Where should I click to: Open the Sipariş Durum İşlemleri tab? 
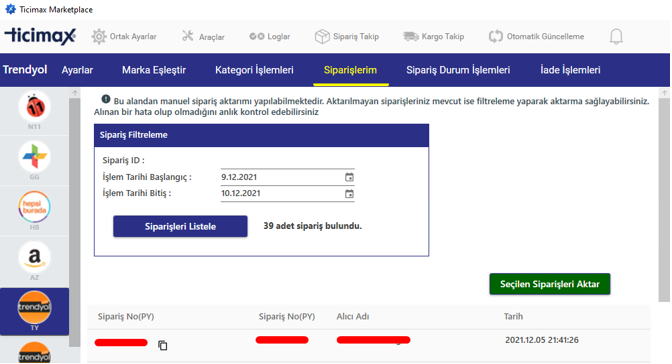pos(458,70)
